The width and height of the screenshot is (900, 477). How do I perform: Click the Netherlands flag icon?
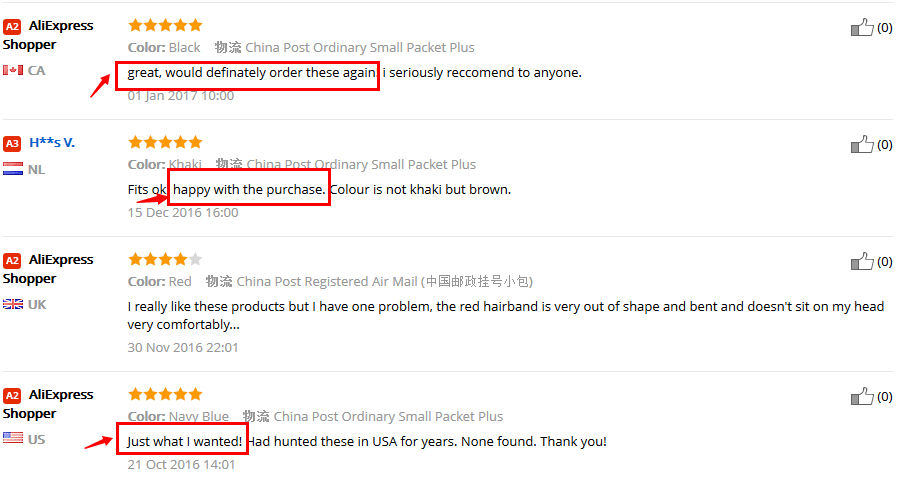[x=13, y=169]
